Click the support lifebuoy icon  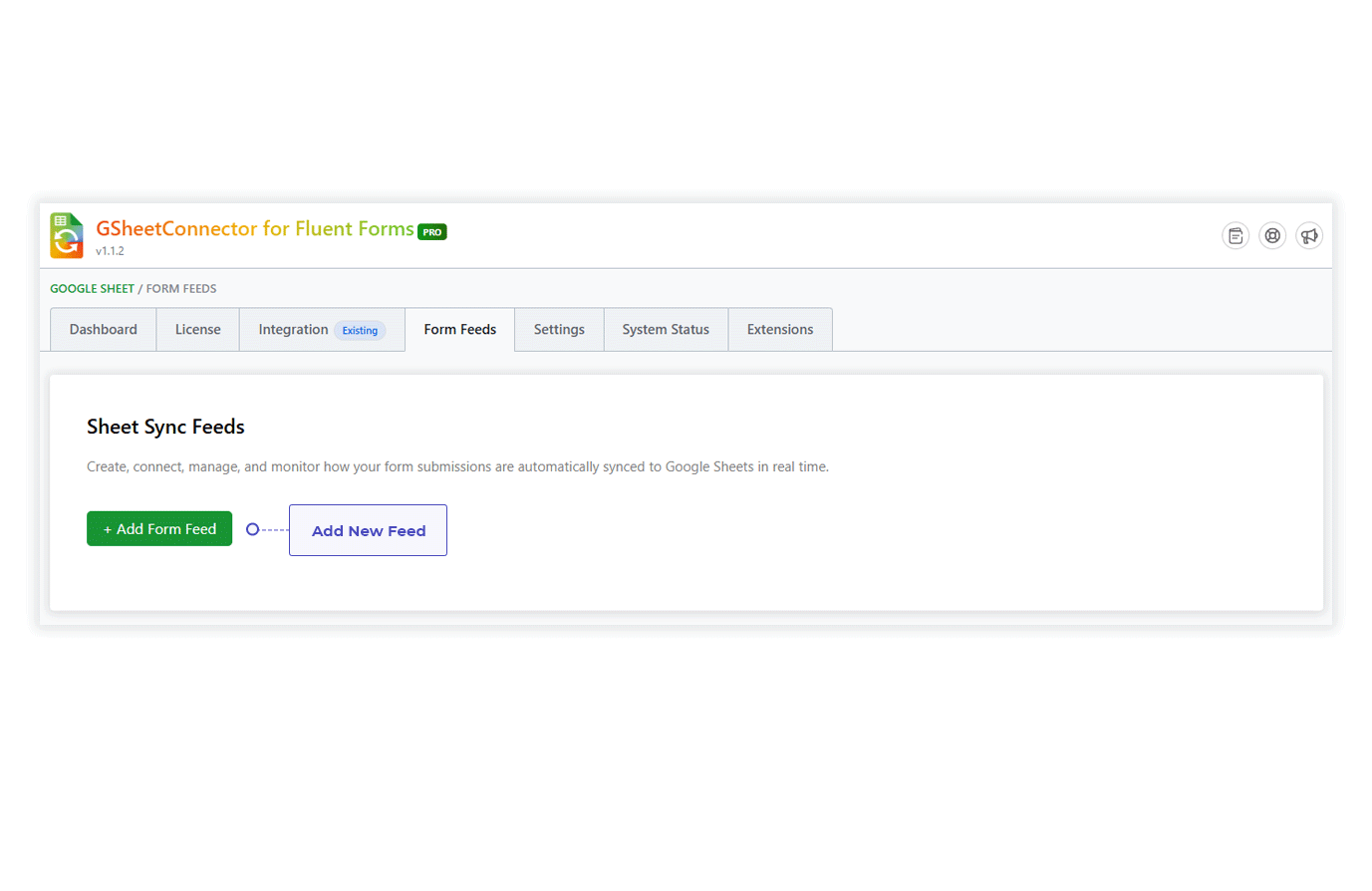point(1272,236)
